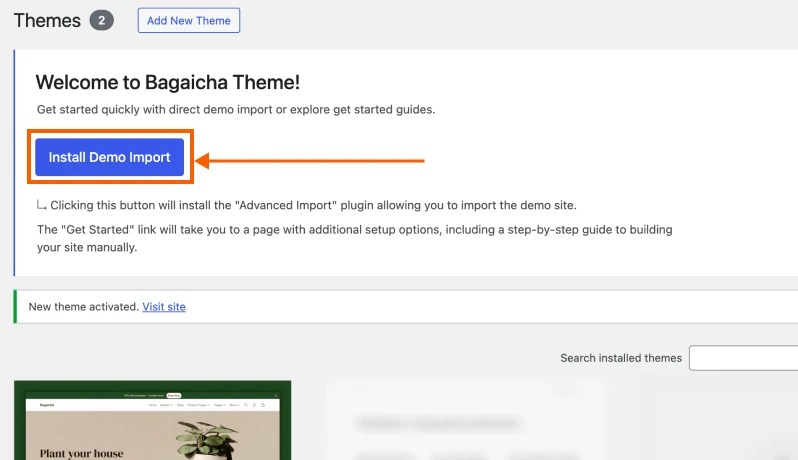Click the theme count badge showing 2
Viewport: 798px width, 460px height.
101,20
